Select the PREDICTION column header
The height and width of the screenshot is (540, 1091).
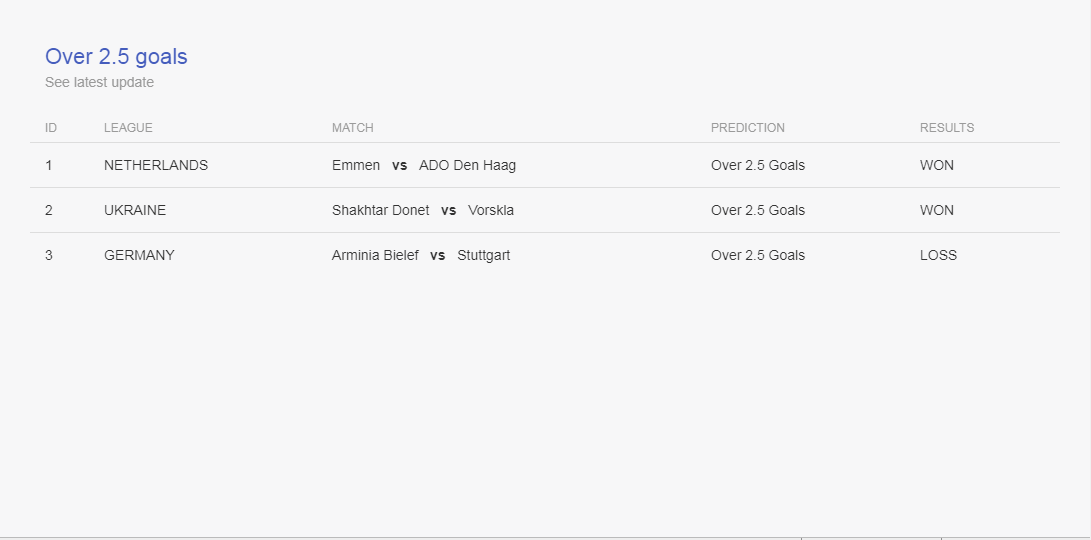pyautogui.click(x=748, y=128)
